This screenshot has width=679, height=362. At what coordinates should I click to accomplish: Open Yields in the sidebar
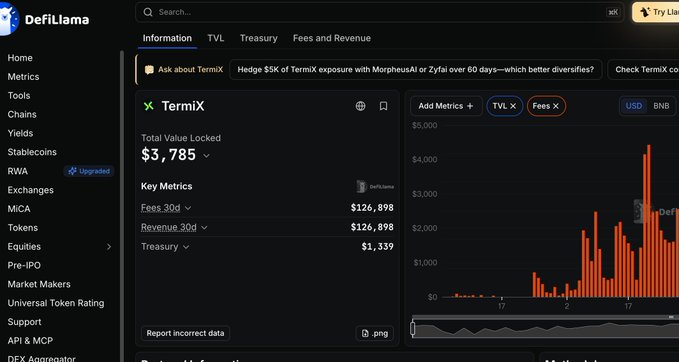tap(20, 133)
